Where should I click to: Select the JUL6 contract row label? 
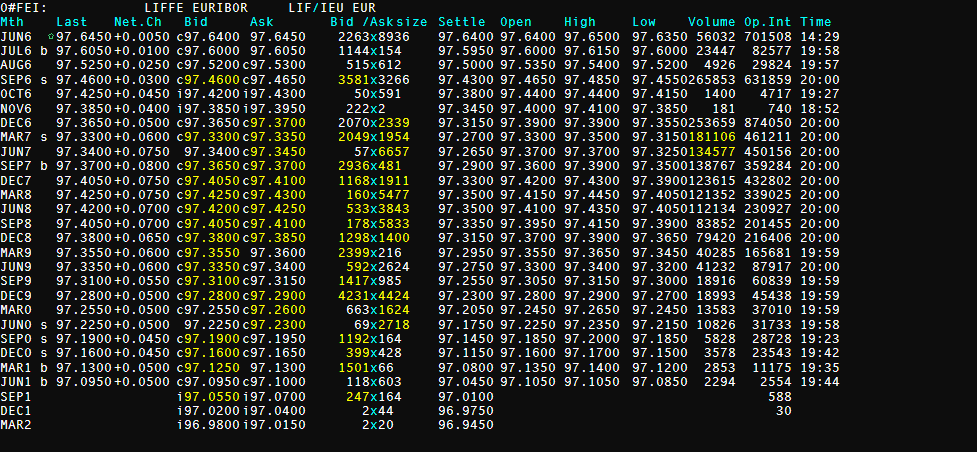[16, 51]
